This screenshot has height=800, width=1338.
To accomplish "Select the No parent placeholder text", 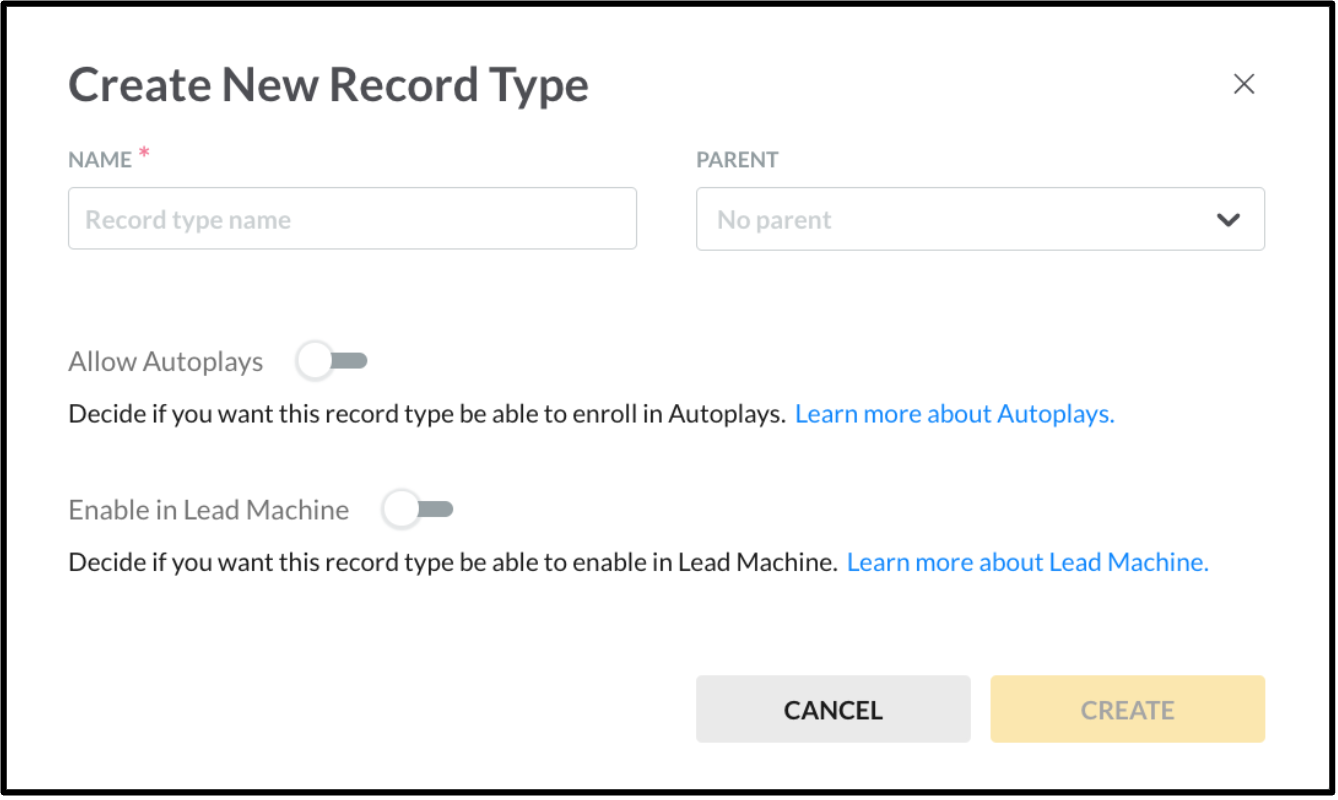I will 774,220.
